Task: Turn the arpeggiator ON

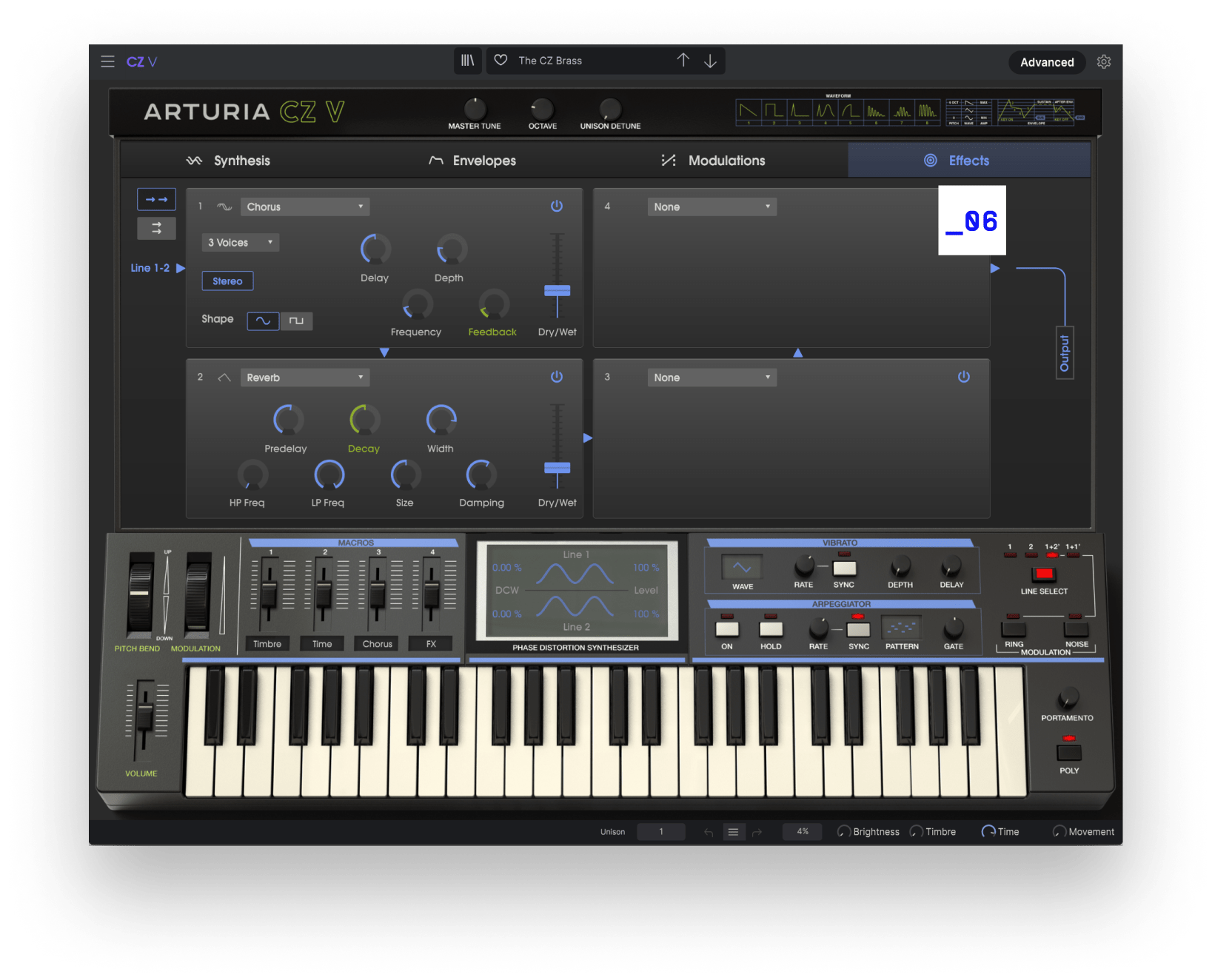Action: pos(727,629)
